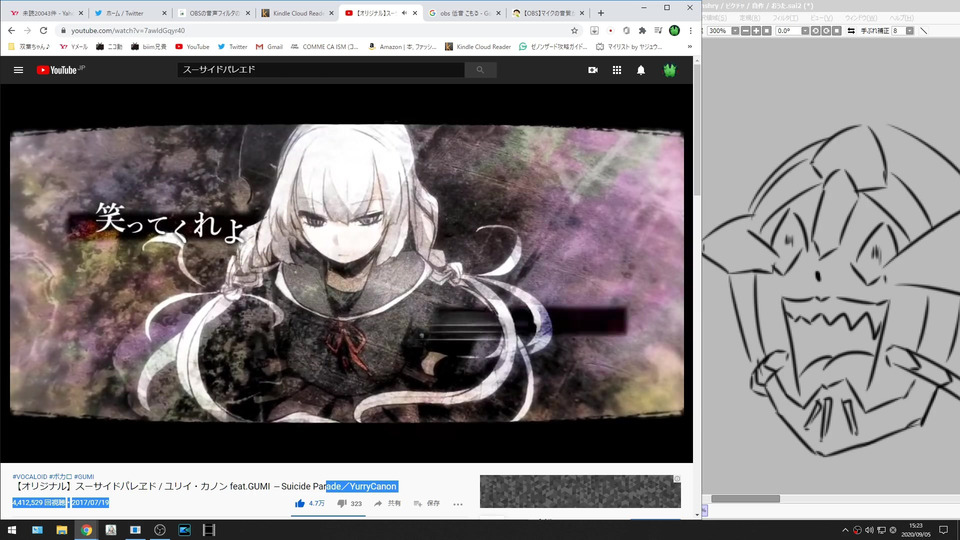Open a new Chrome tab with plus
The height and width of the screenshot is (540, 960).
pyautogui.click(x=601, y=13)
